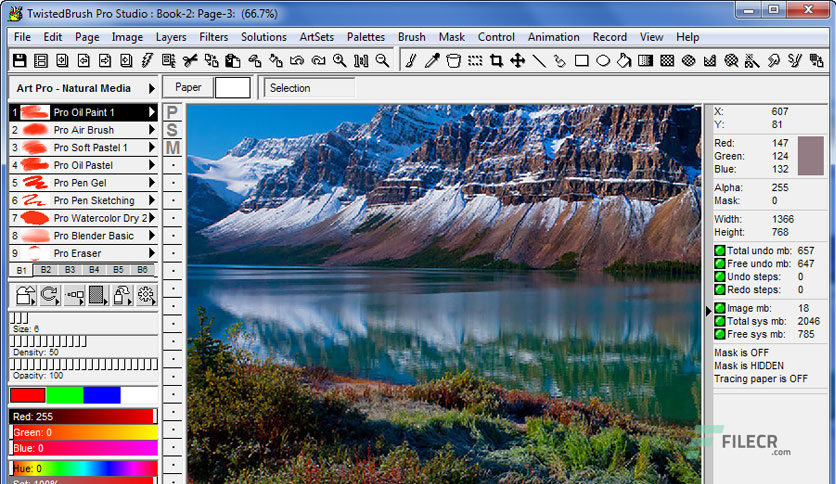Select the Gradient tool

[x=646, y=61]
